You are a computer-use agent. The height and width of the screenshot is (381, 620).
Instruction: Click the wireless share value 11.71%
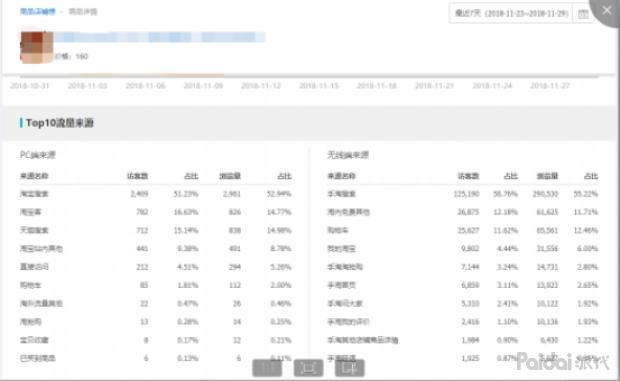[586, 212]
